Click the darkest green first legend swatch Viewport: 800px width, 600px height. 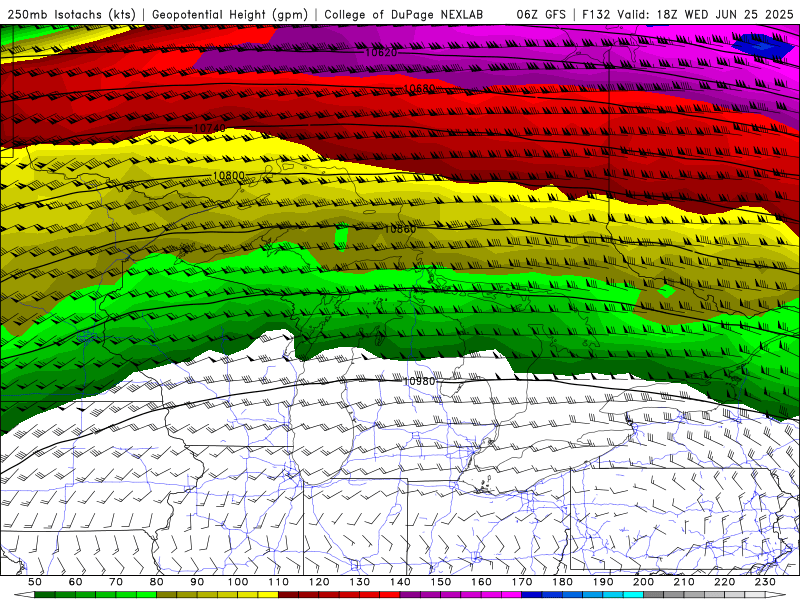pos(45,595)
